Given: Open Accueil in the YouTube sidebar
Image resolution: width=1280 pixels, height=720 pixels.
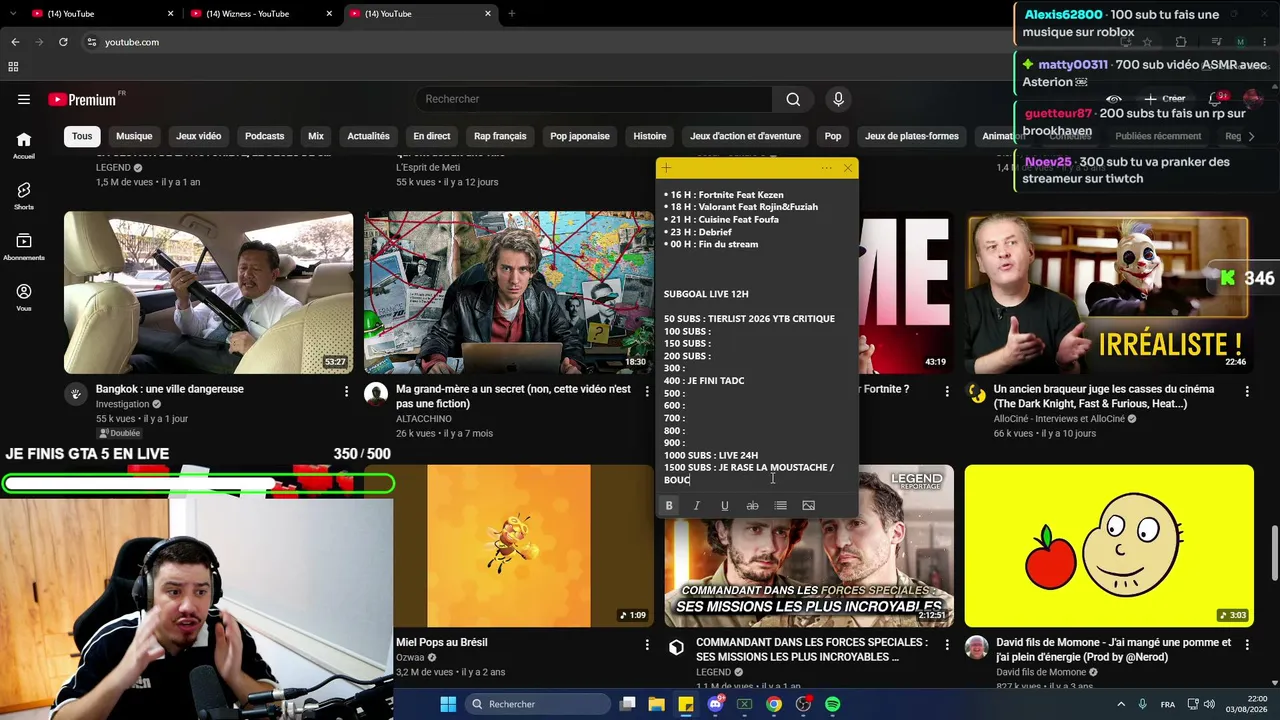Looking at the screenshot, I should [x=24, y=146].
